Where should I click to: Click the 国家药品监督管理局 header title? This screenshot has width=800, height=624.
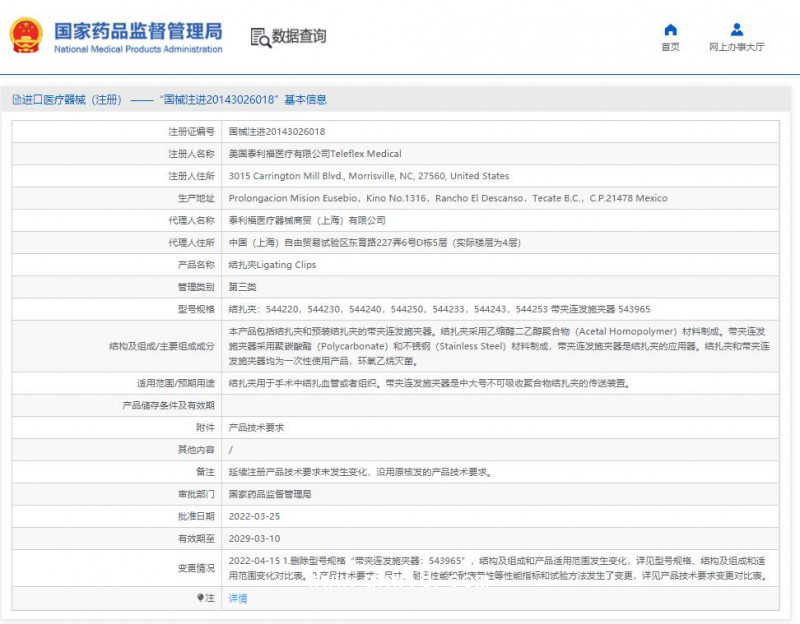coord(141,29)
